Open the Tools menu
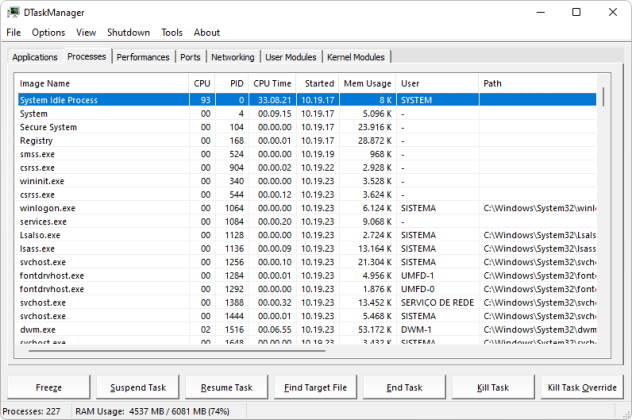Image resolution: width=632 pixels, height=420 pixels. 172,33
